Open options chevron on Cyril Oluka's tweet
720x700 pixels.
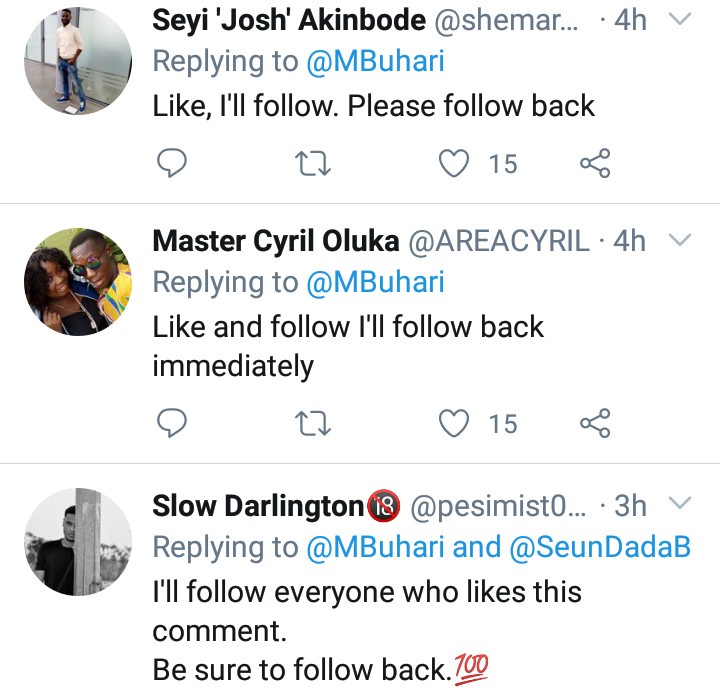[680, 240]
